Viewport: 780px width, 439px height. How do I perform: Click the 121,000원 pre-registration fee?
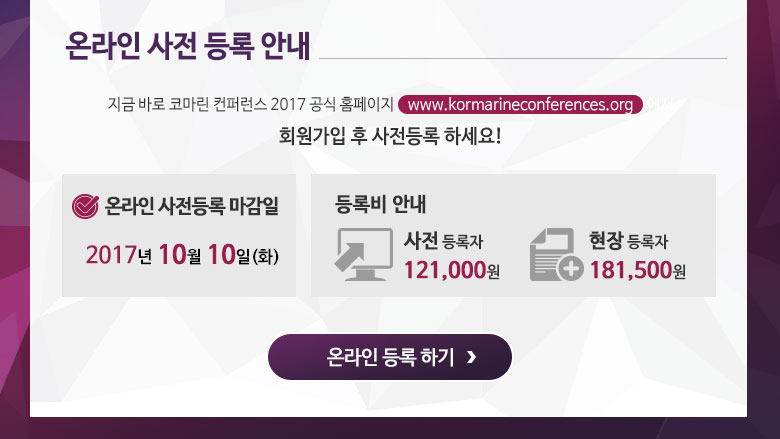[452, 270]
